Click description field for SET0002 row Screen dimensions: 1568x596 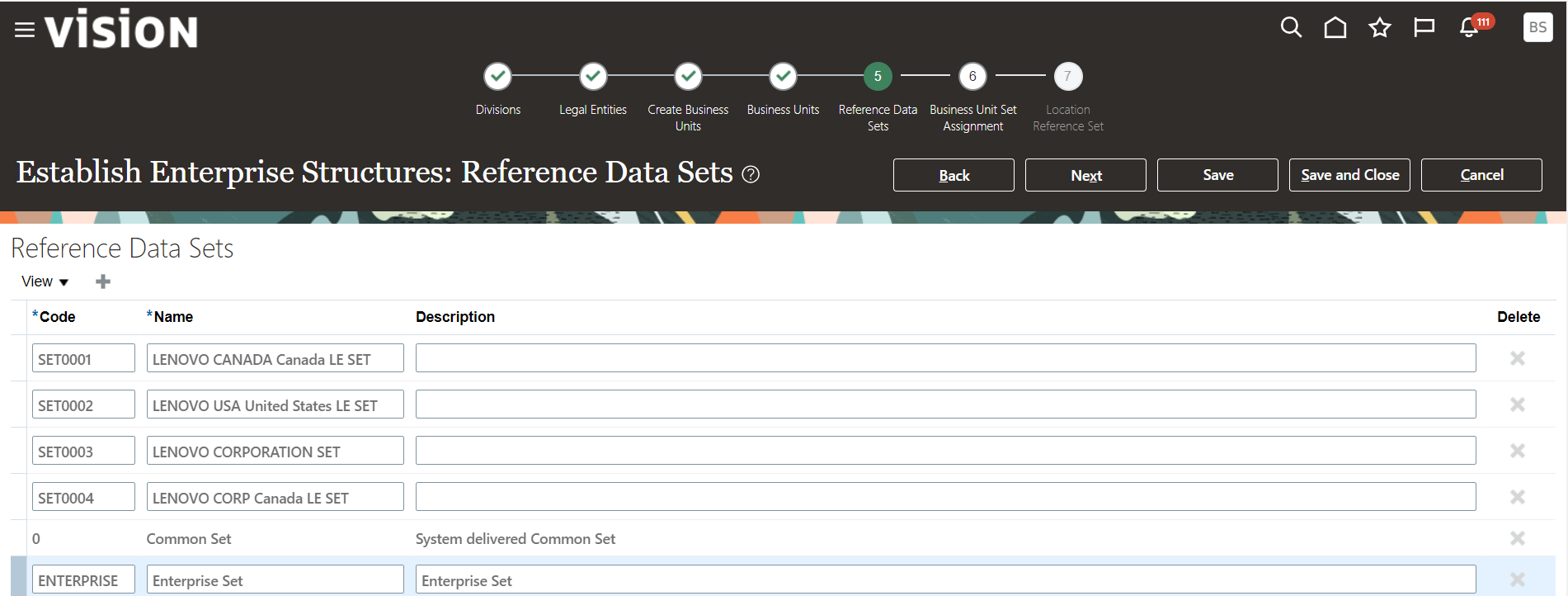pos(946,404)
